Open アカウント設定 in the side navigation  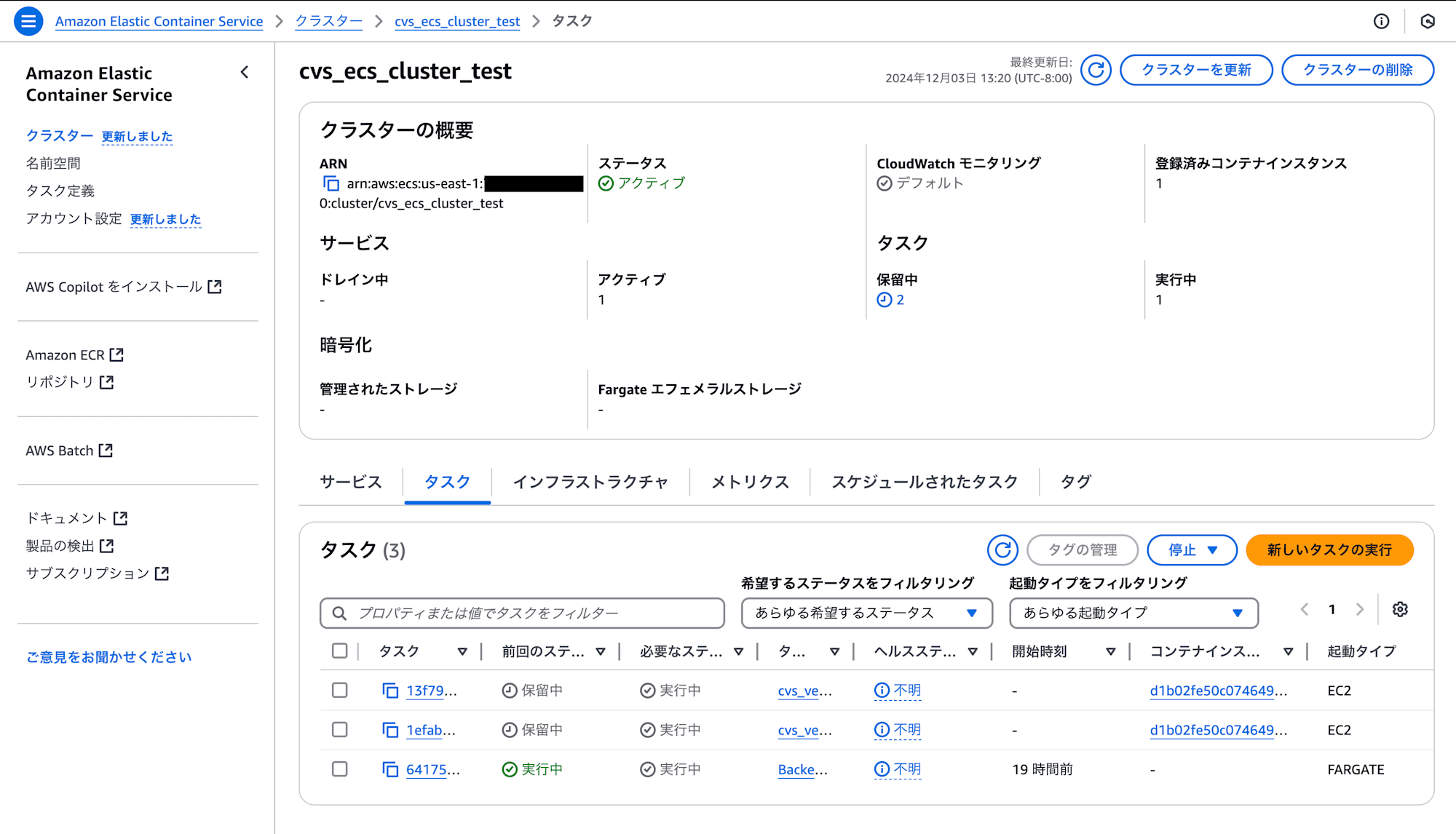pyautogui.click(x=74, y=218)
